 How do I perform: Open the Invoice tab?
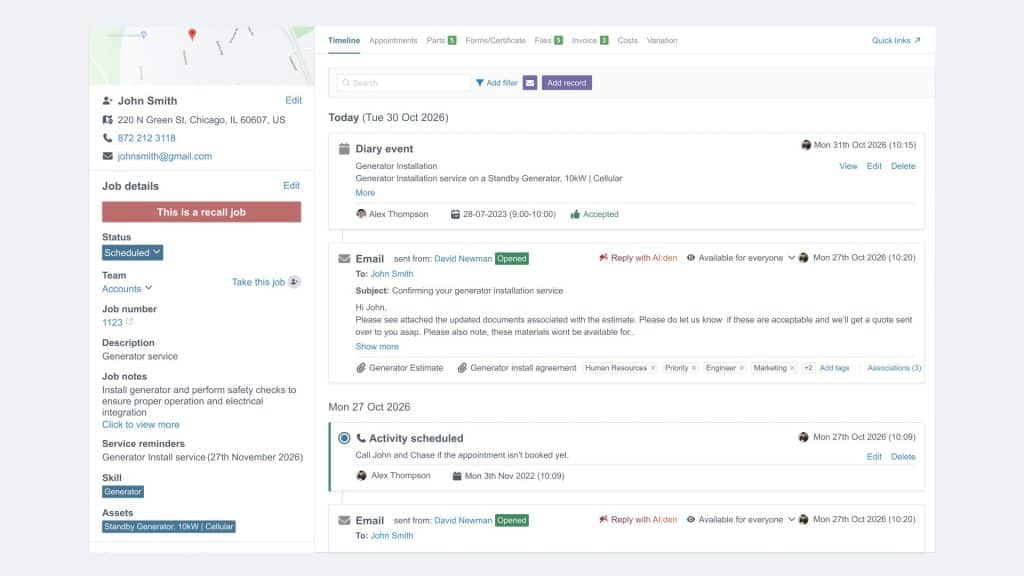pos(590,40)
